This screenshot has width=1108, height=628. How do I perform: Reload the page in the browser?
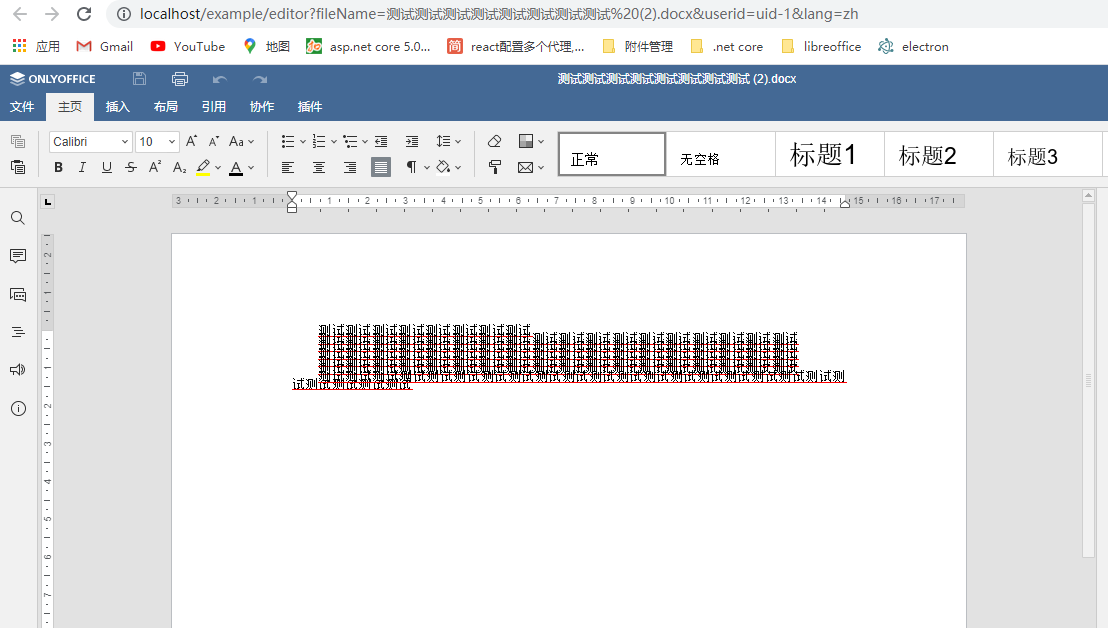click(x=84, y=14)
